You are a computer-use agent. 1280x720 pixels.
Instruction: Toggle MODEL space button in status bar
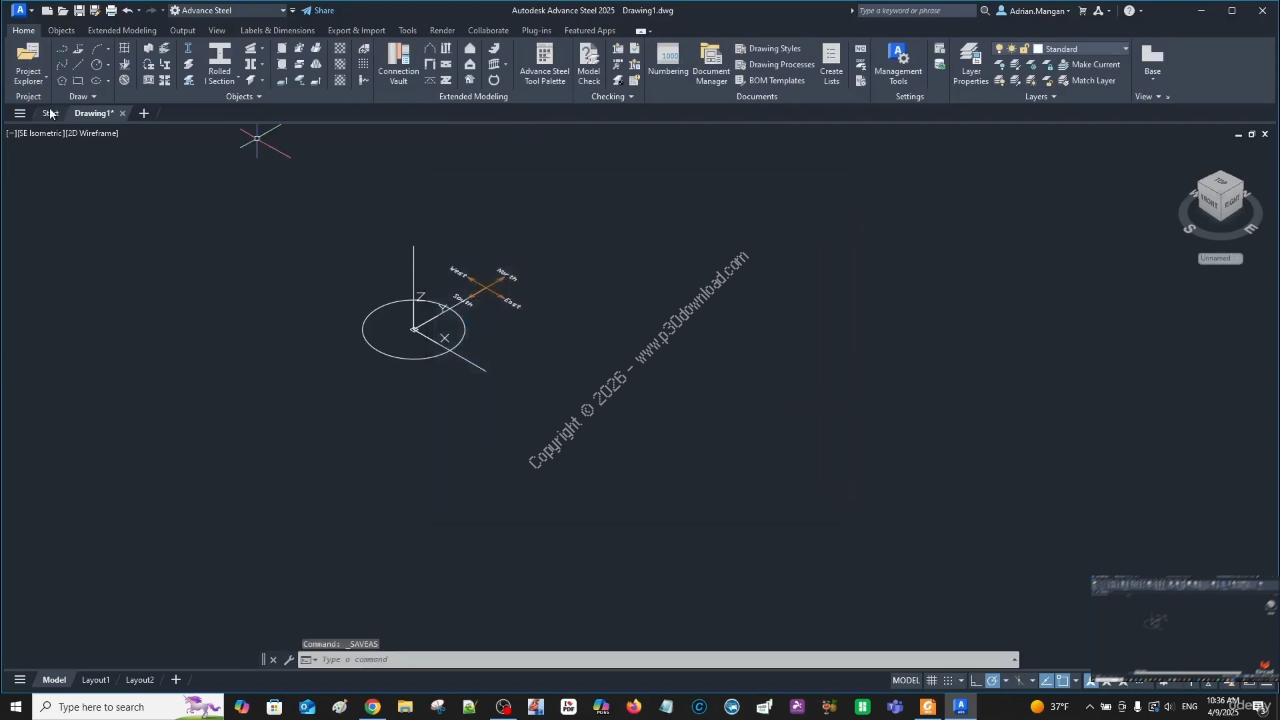(906, 680)
